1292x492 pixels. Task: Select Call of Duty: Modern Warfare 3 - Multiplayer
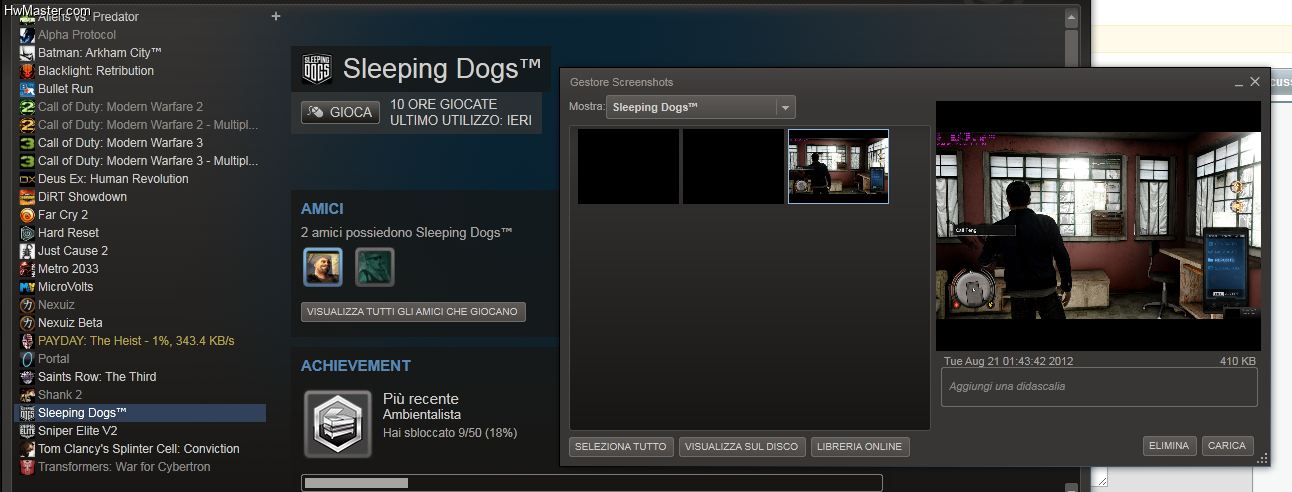pyautogui.click(x=140, y=161)
